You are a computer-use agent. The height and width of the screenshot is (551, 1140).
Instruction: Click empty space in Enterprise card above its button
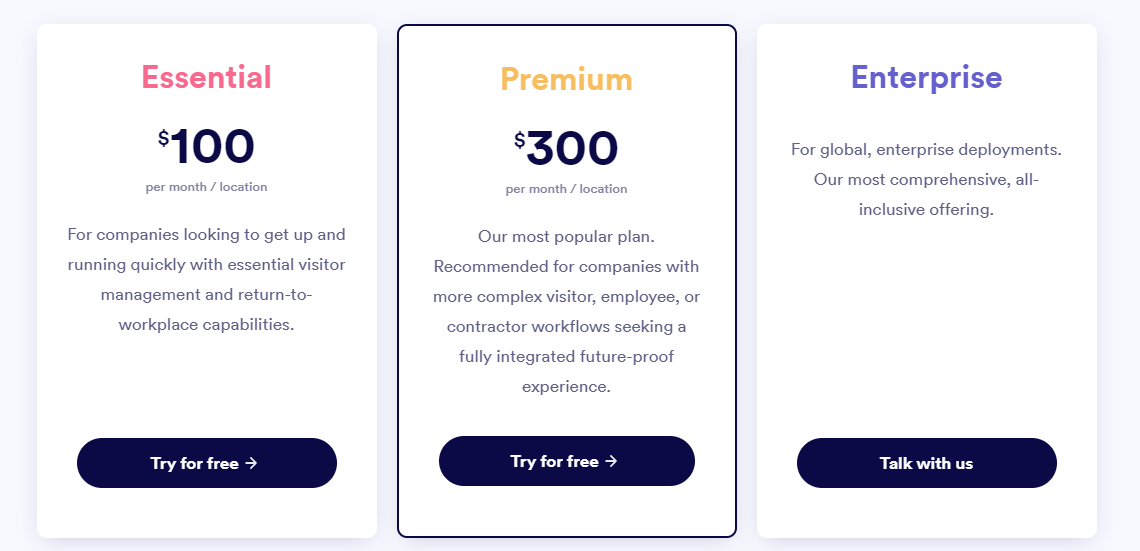click(x=926, y=327)
